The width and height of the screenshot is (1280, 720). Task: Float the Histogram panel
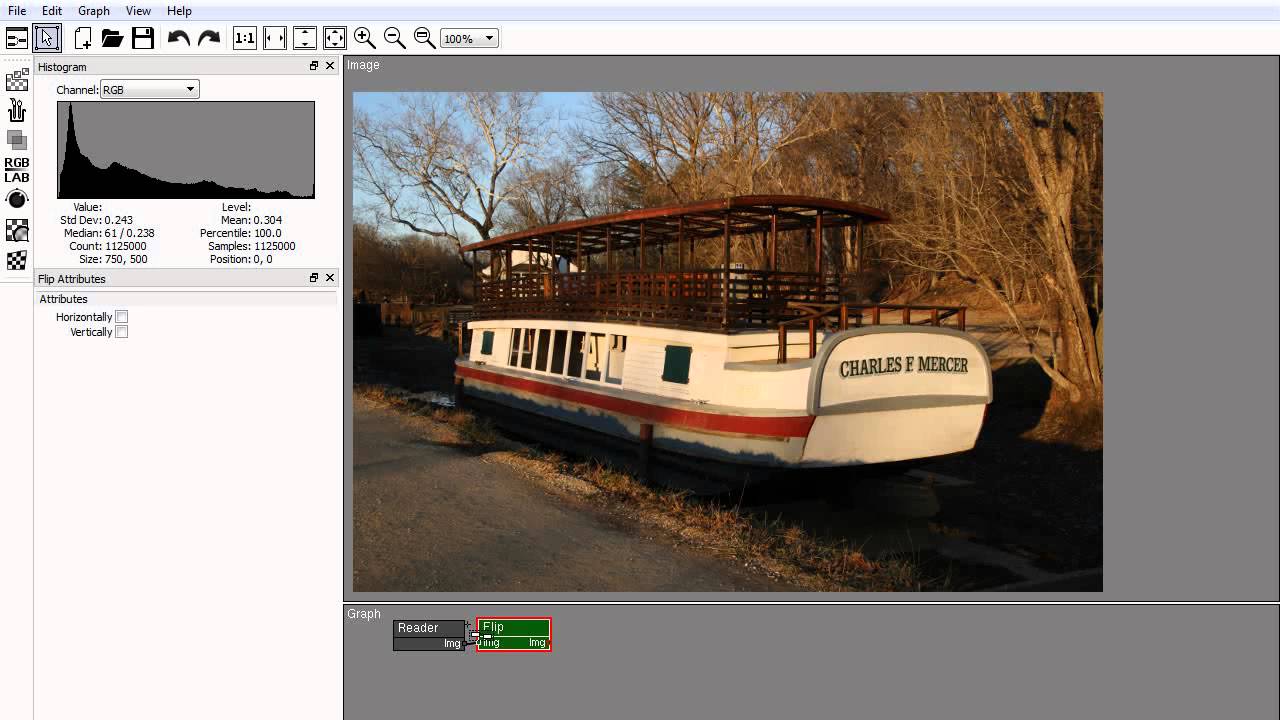click(314, 66)
